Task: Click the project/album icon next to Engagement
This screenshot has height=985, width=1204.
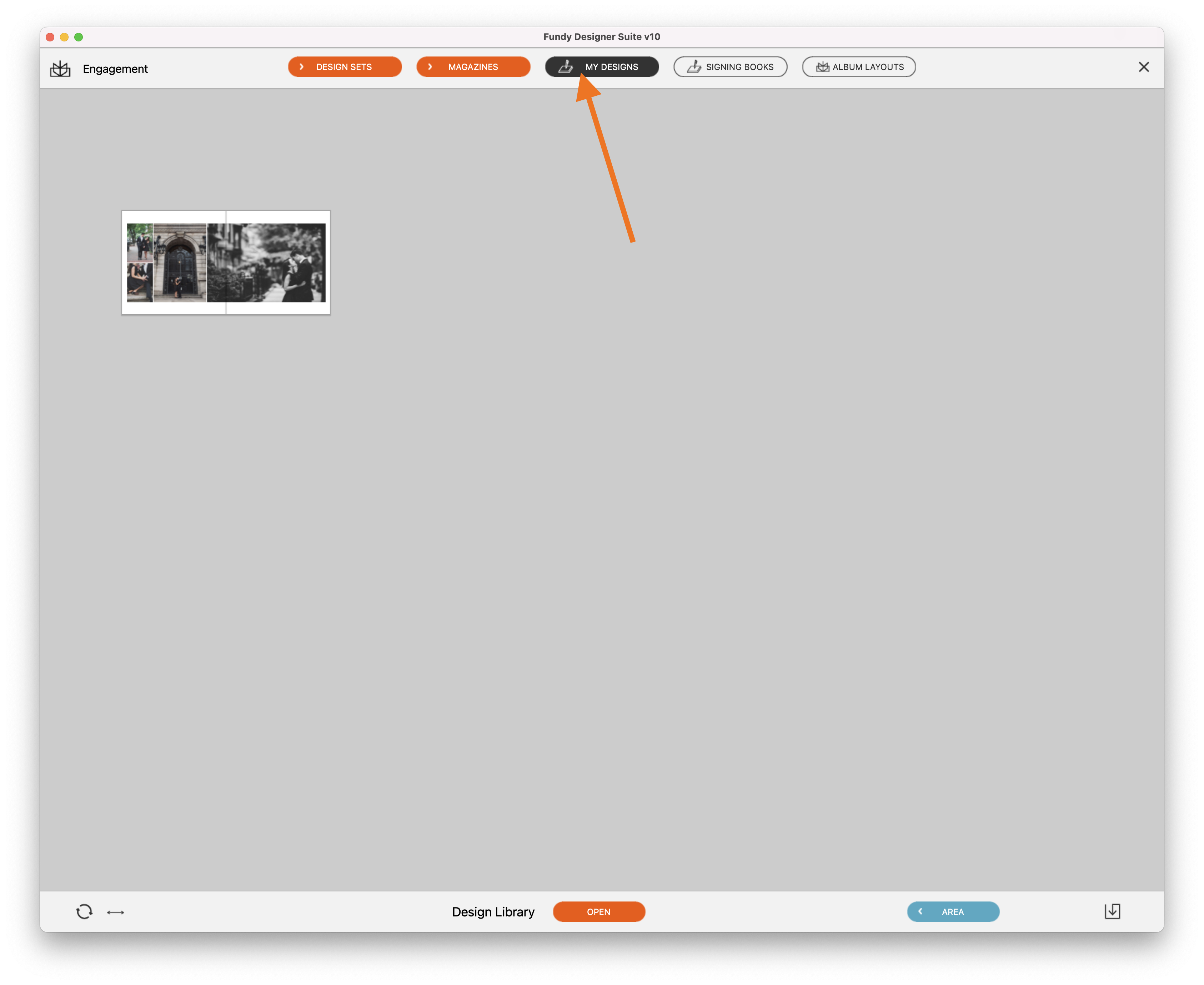Action: pos(62,68)
